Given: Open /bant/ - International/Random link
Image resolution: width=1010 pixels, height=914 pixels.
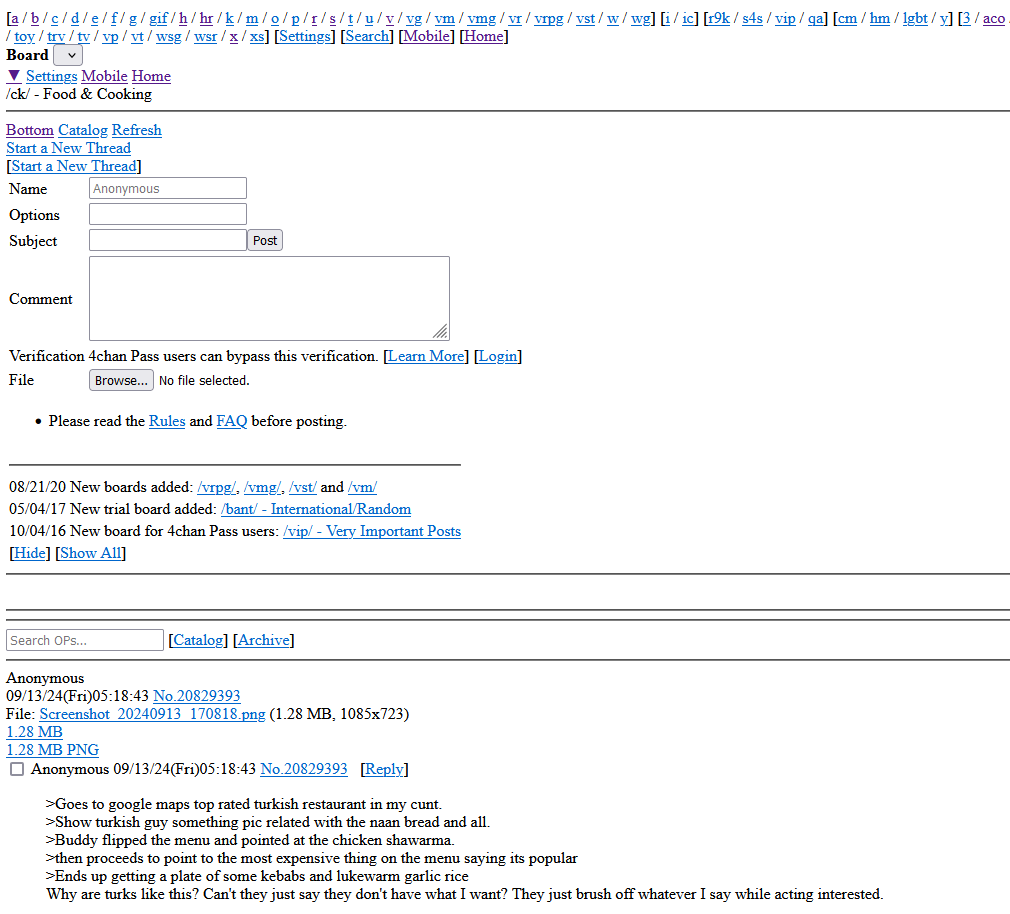Looking at the screenshot, I should [x=316, y=509].
